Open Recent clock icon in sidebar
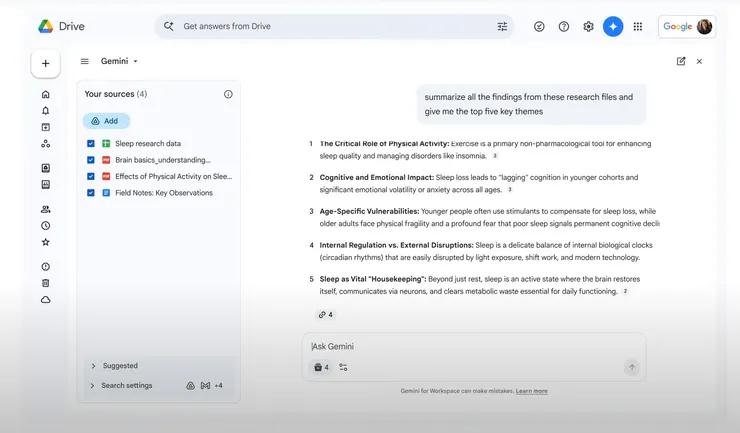740x433 pixels. pos(46,226)
